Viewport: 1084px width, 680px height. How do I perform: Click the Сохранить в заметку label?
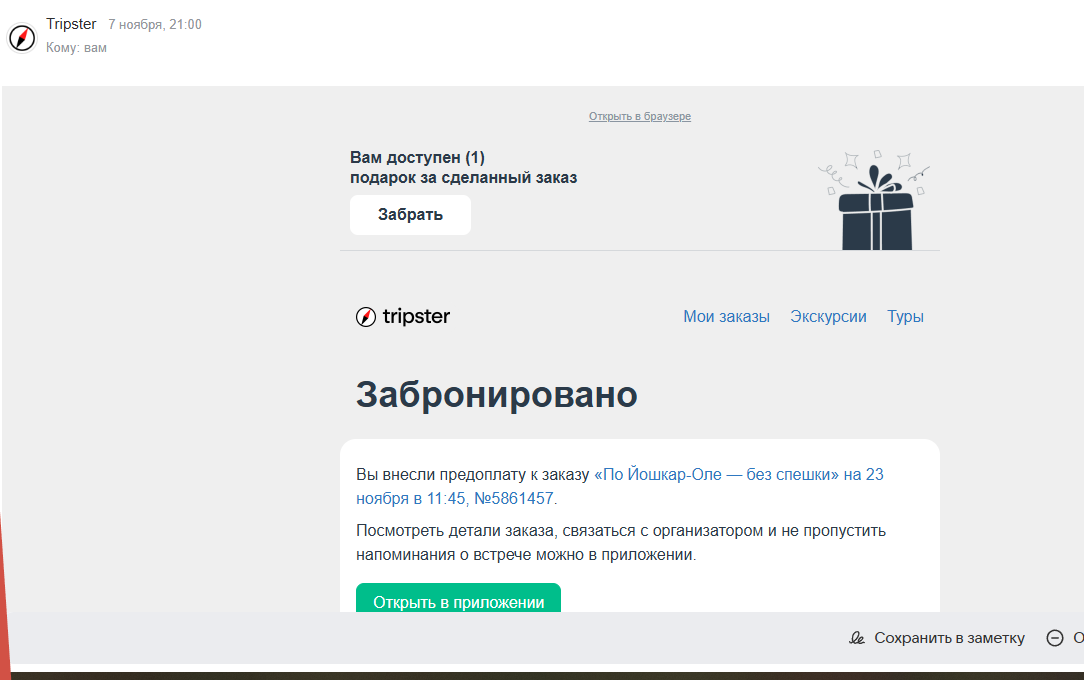click(949, 638)
